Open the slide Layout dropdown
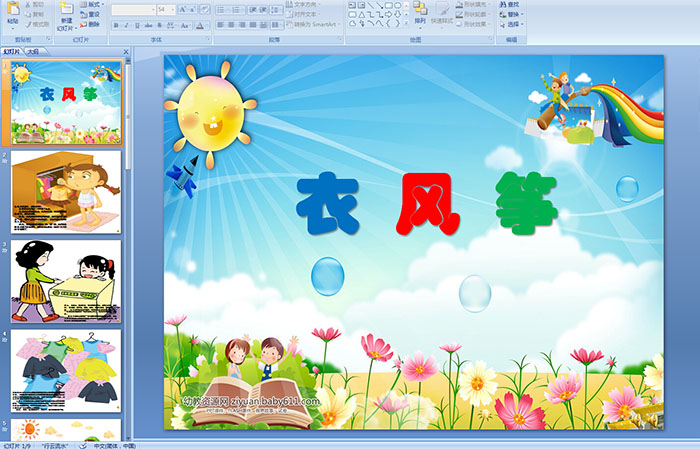This screenshot has width=700, height=449. (x=92, y=4)
